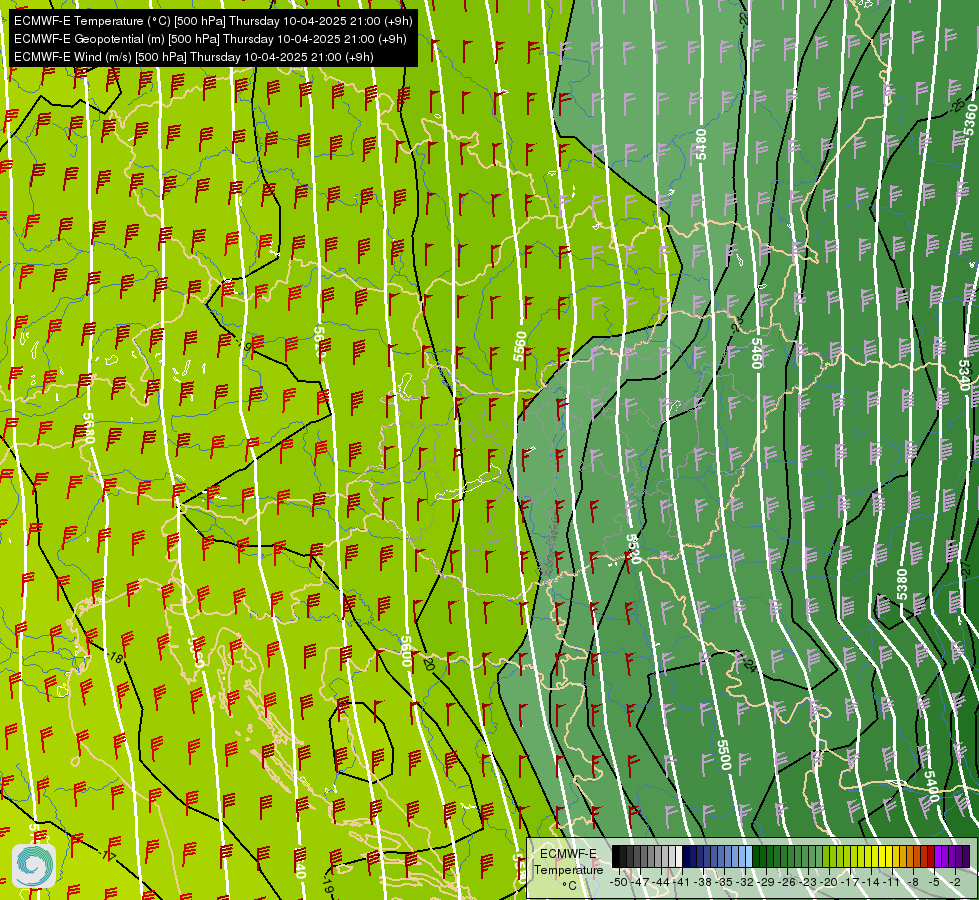The image size is (979, 900).
Task: Click the -25 isotherm label near top right
Action: point(957,106)
